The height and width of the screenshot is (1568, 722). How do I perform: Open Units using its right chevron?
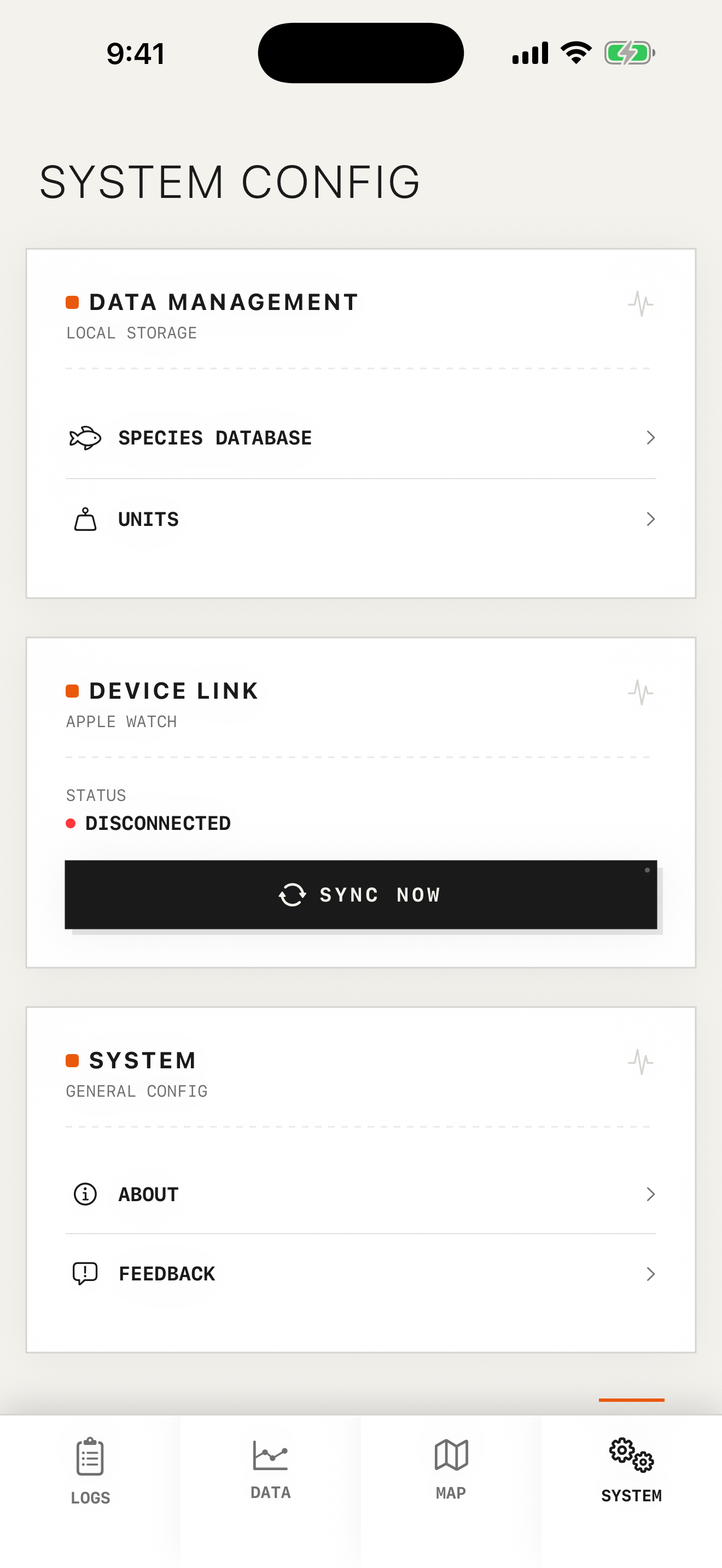coord(650,519)
